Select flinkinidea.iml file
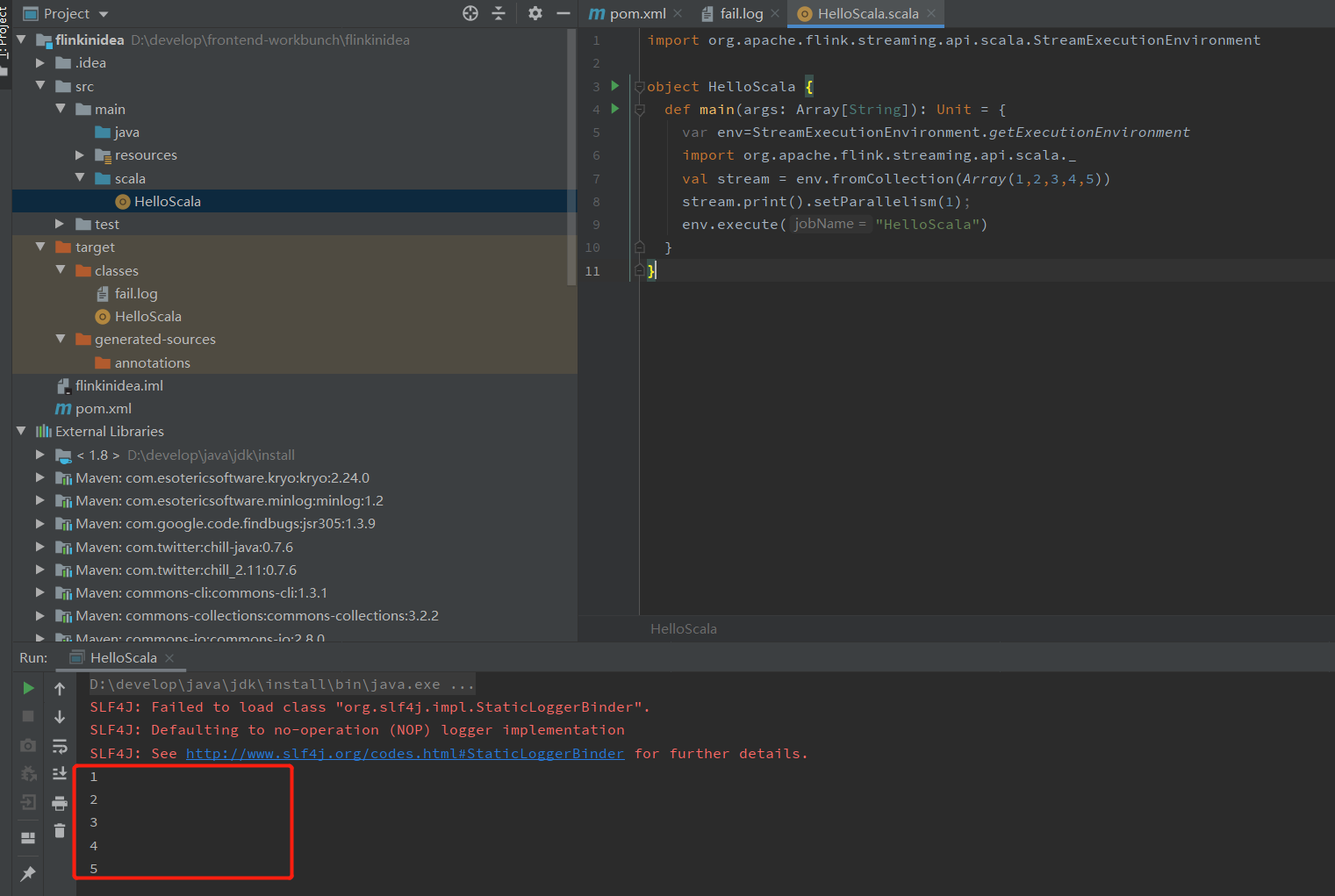The width and height of the screenshot is (1335, 896). point(294,385)
